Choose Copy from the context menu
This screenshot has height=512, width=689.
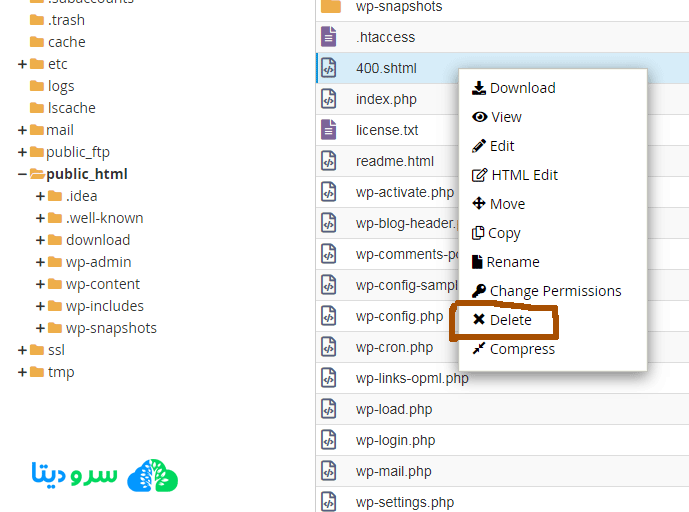[x=504, y=233]
